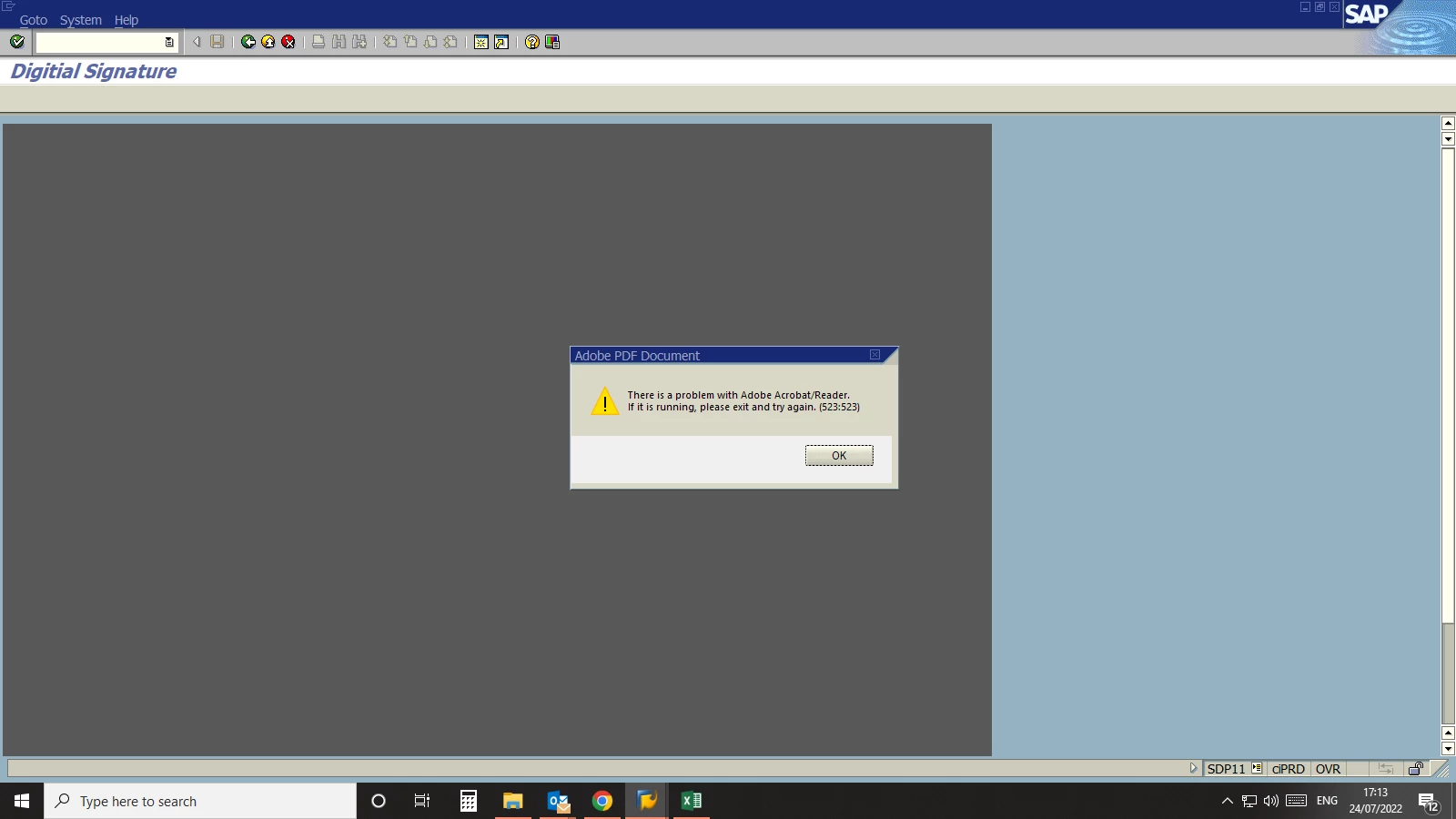This screenshot has height=819, width=1456.
Task: Open the Goto menu
Action: pyautogui.click(x=33, y=20)
